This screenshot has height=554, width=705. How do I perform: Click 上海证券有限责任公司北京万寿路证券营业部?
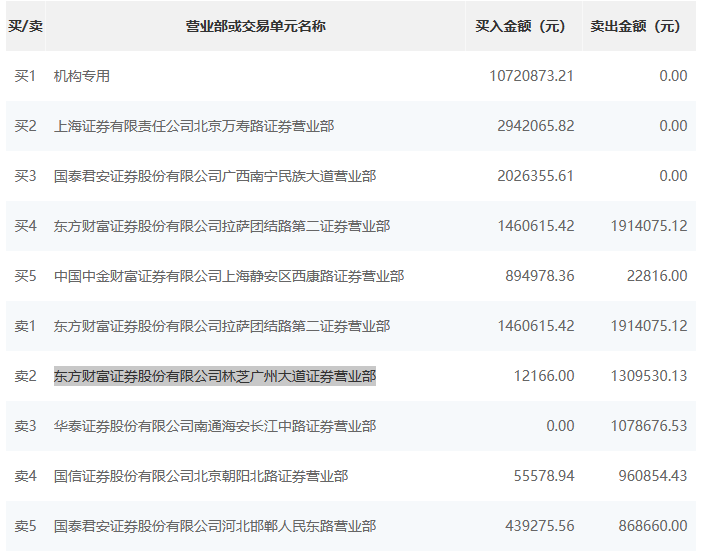pyautogui.click(x=194, y=126)
